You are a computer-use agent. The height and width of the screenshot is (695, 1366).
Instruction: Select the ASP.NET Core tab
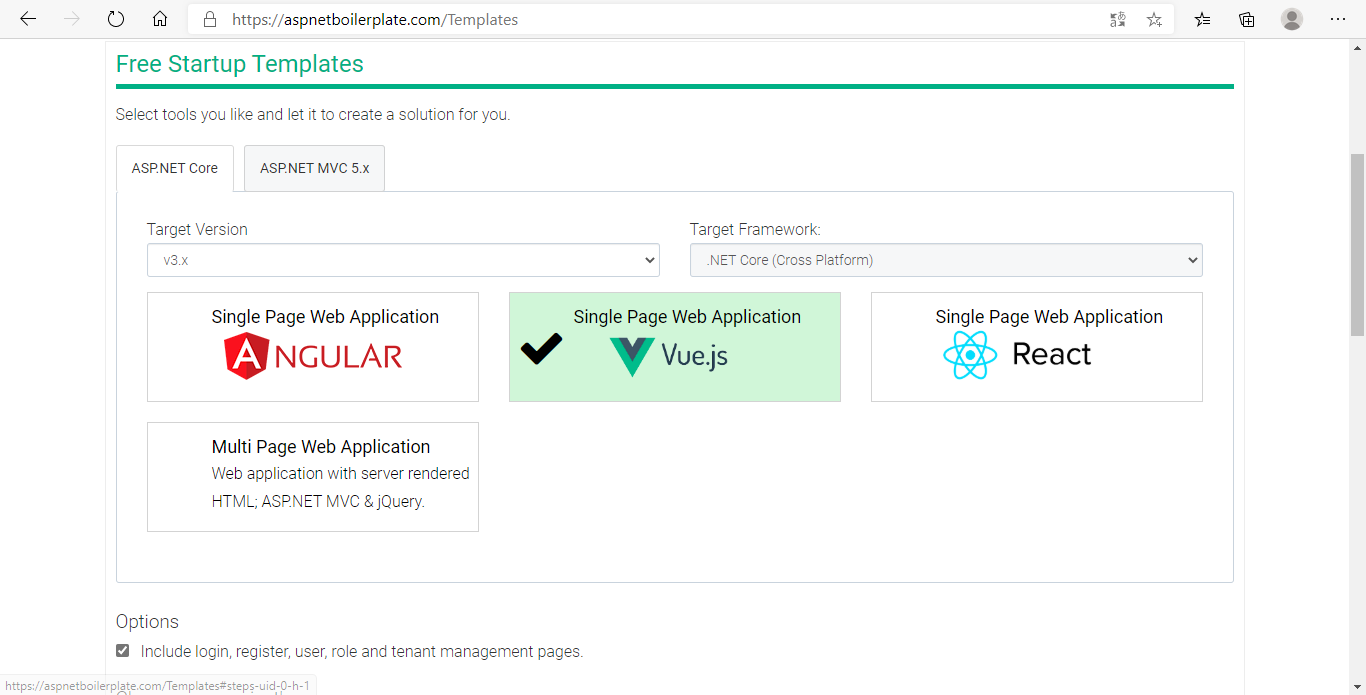point(175,168)
